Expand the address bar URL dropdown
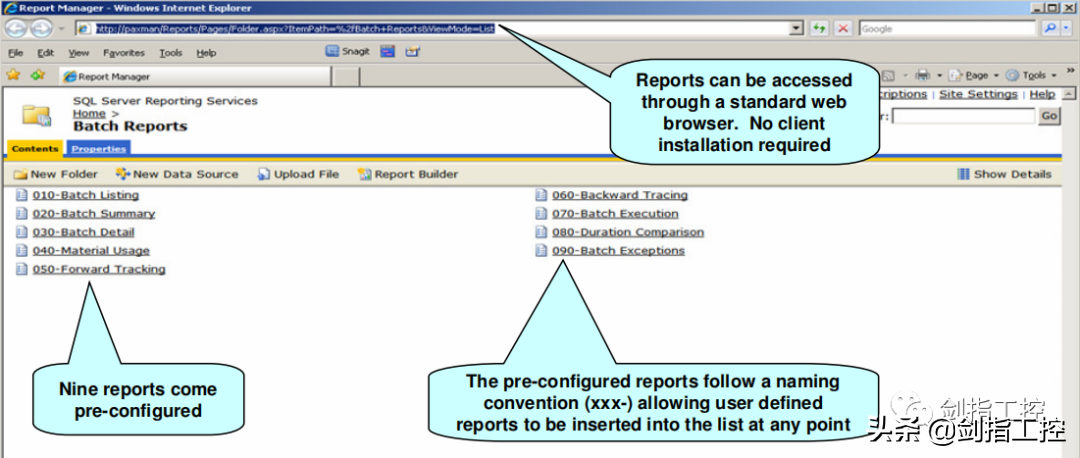 pyautogui.click(x=796, y=29)
